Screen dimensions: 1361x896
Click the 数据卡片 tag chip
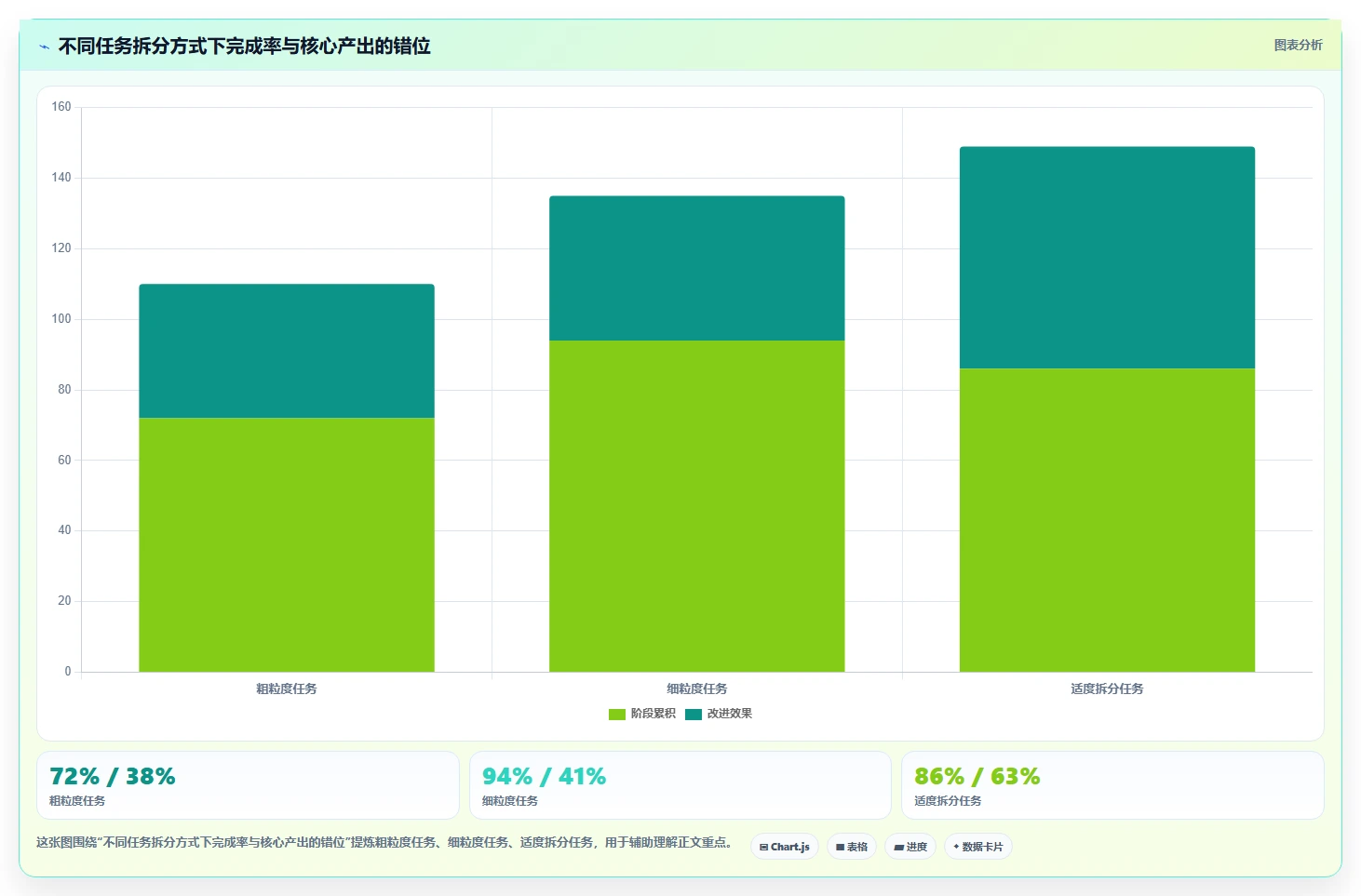[x=978, y=847]
